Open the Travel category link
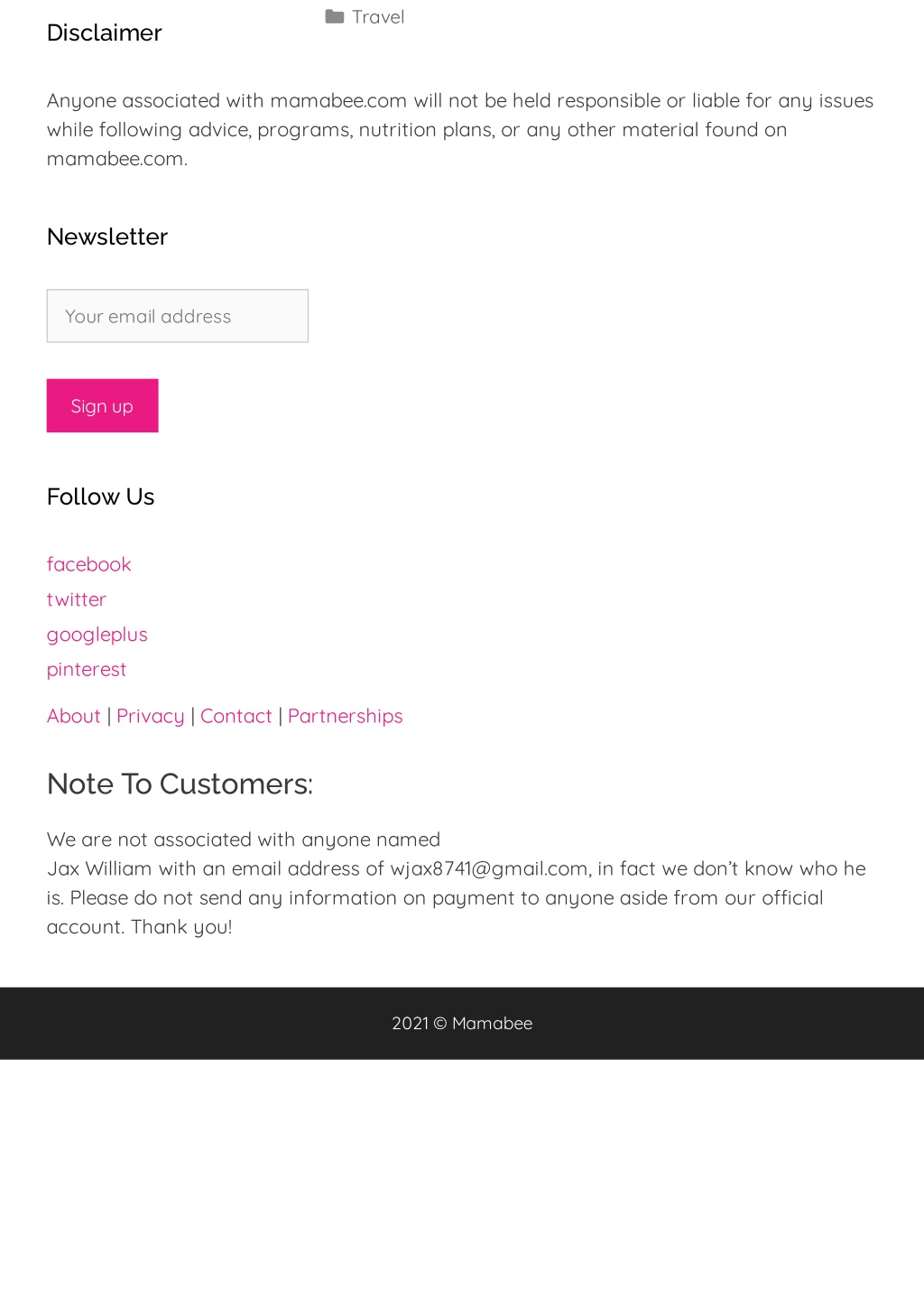This screenshot has height=1308, width=924. coord(378,16)
